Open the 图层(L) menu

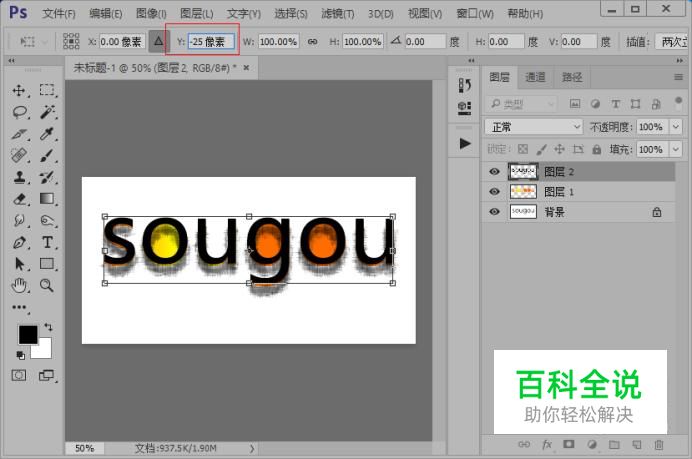pyautogui.click(x=196, y=14)
